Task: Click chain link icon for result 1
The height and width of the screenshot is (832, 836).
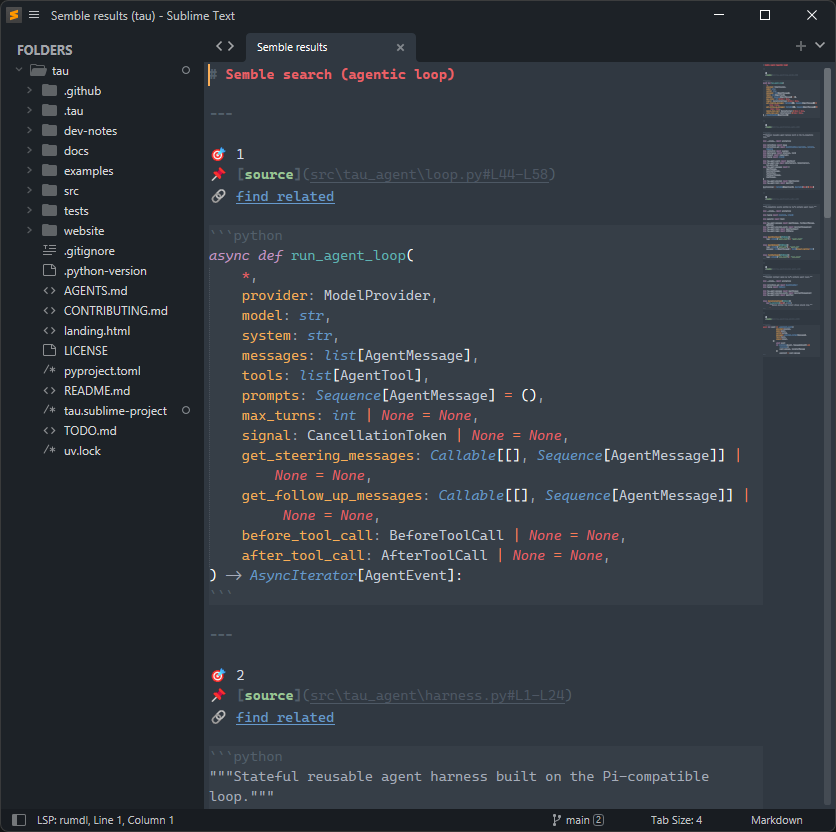Action: [x=218, y=196]
